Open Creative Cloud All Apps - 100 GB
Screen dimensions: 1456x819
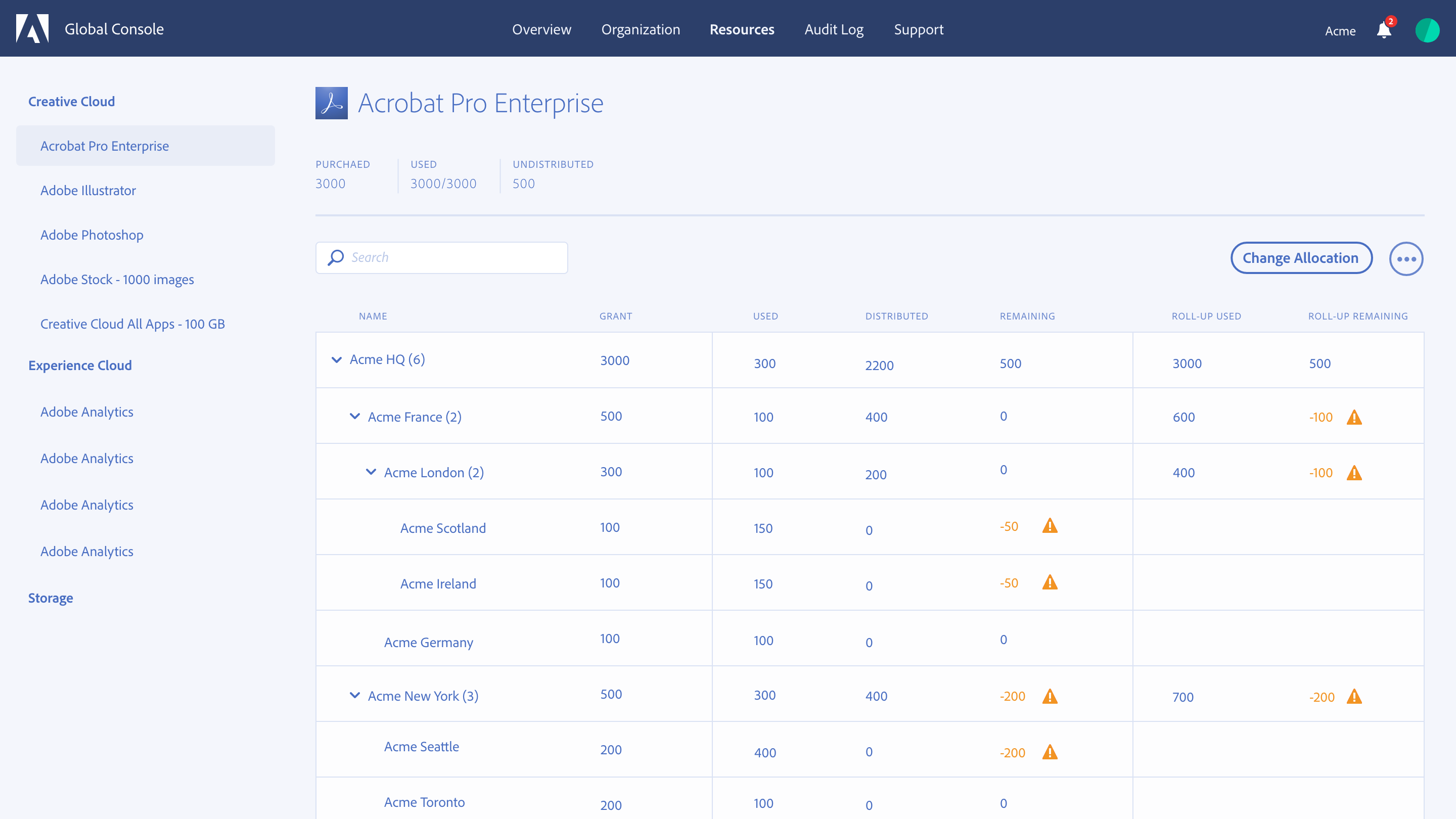point(133,324)
